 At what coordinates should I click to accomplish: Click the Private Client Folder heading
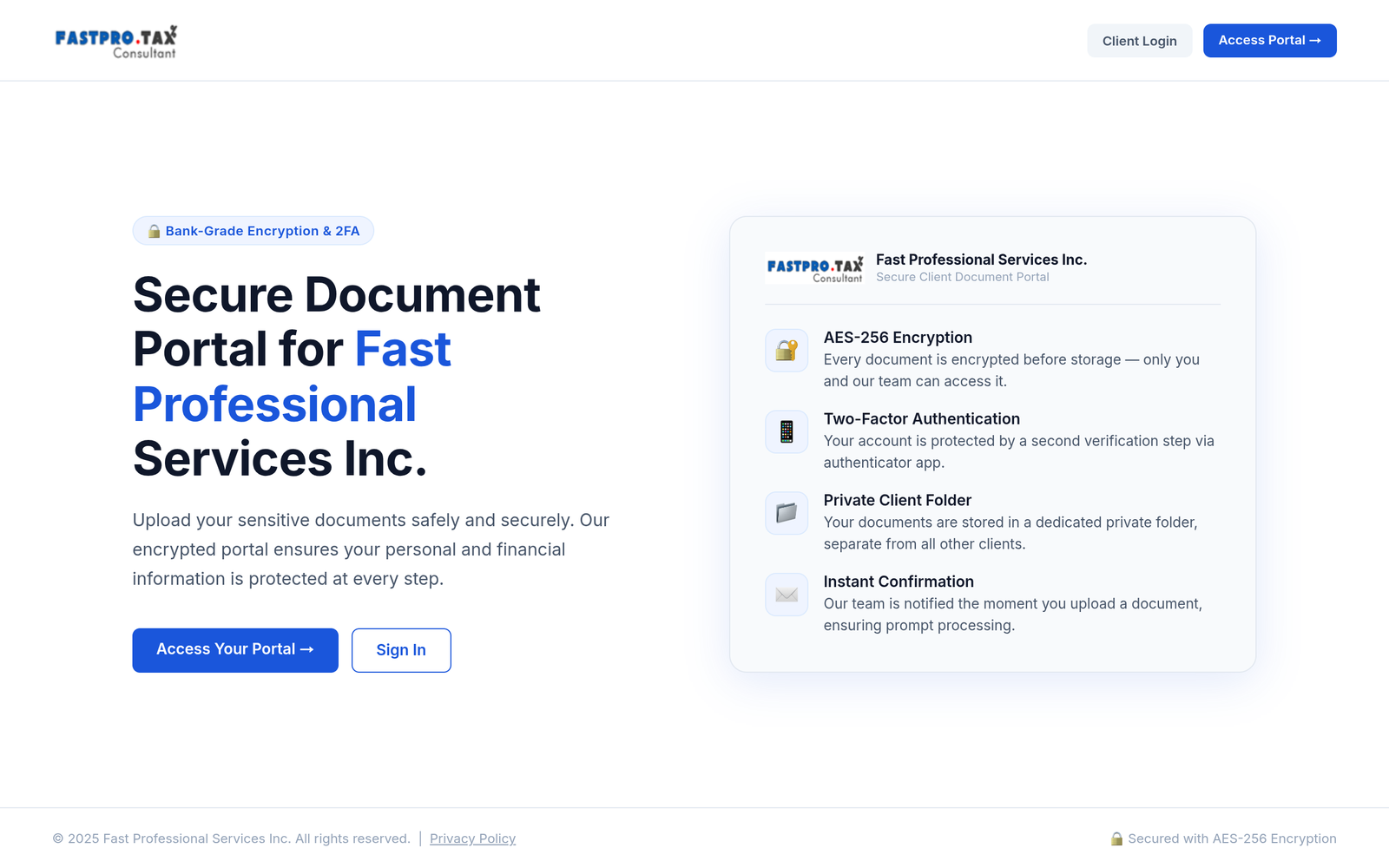[897, 500]
